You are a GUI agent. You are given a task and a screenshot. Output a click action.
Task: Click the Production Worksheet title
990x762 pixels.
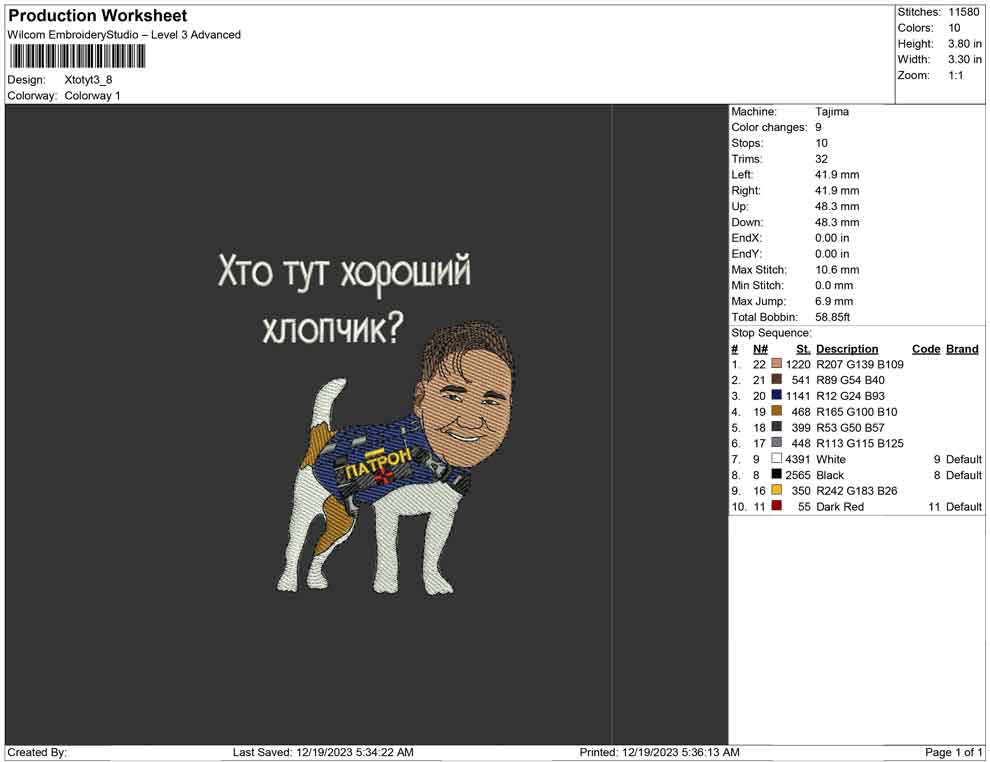tap(98, 16)
